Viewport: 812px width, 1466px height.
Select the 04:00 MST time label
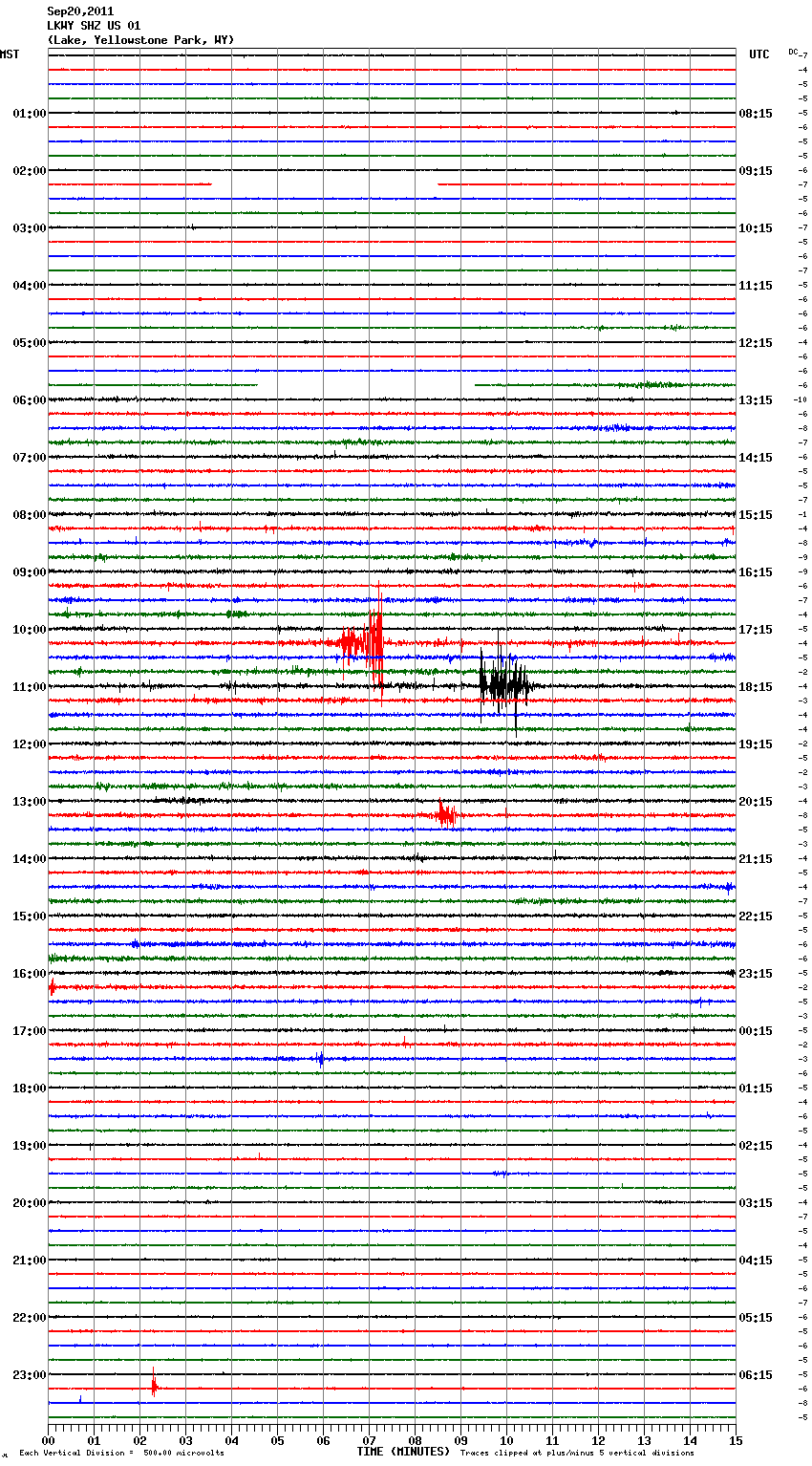pos(30,286)
